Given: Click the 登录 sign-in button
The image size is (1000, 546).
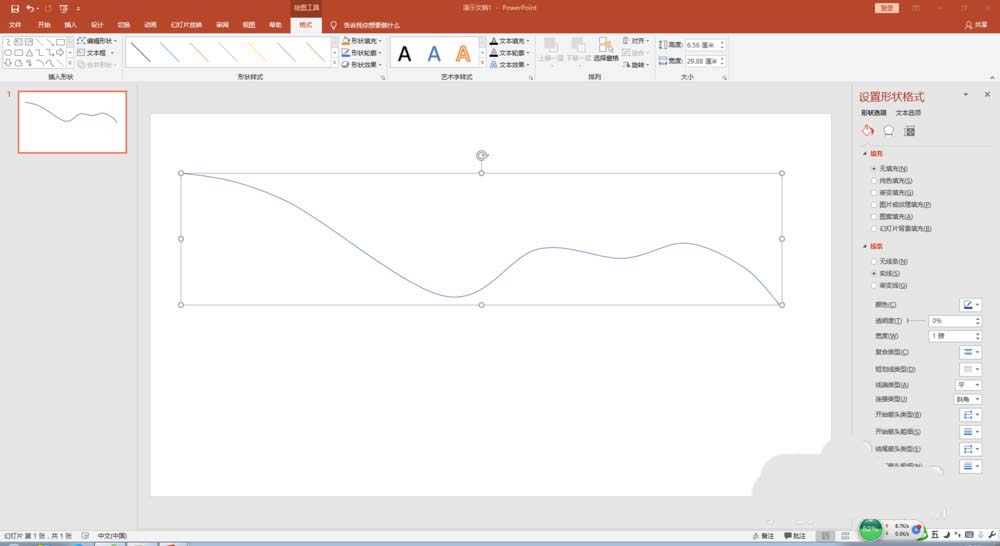Looking at the screenshot, I should 887,8.
